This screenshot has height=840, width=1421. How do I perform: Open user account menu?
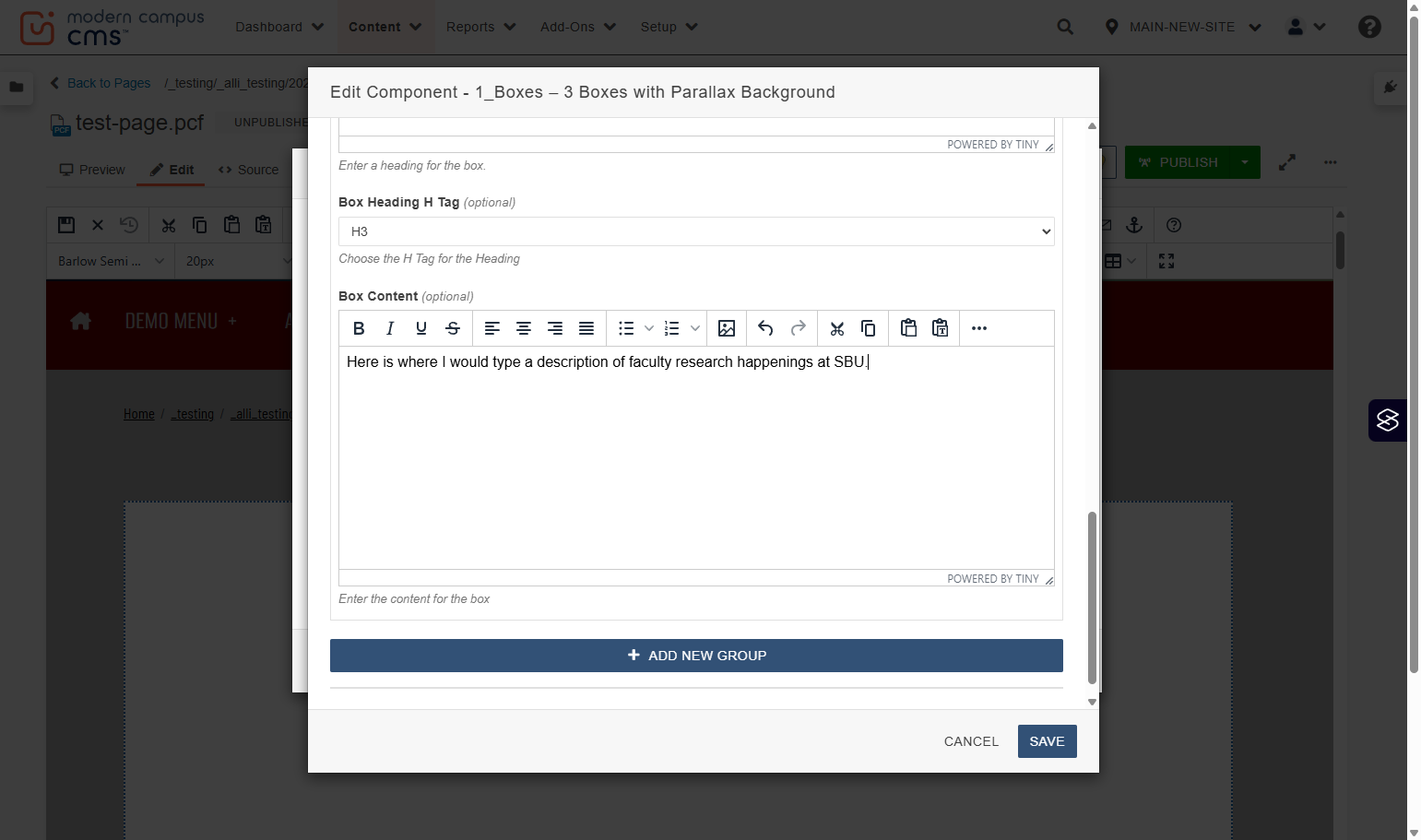(1307, 27)
